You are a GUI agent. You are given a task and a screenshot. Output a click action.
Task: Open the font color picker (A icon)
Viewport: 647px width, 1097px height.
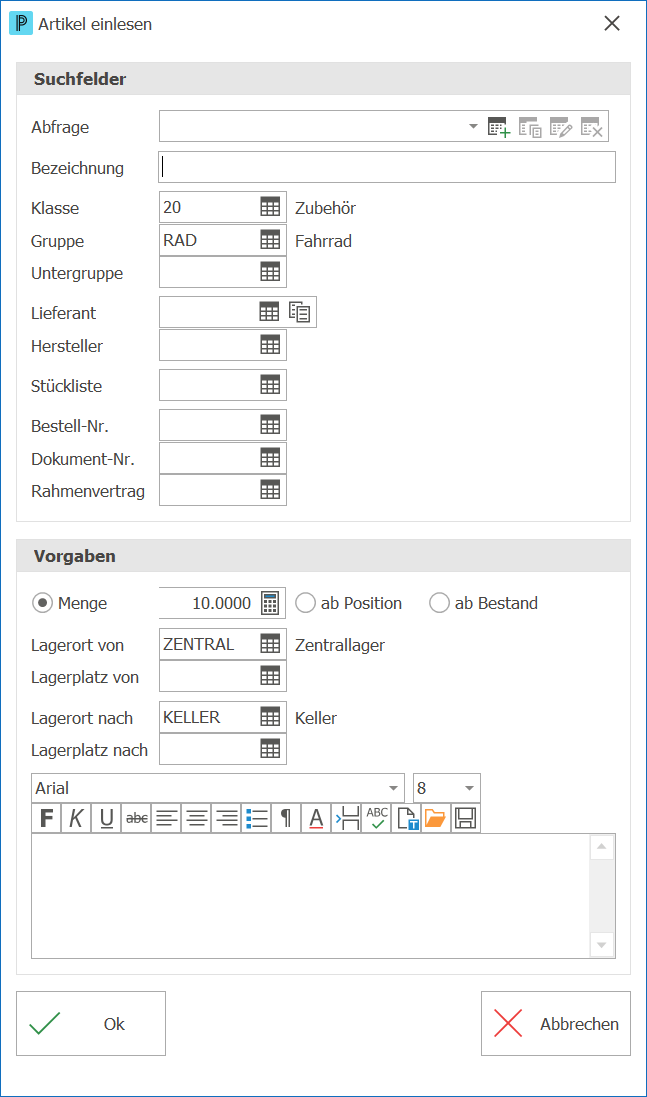tap(316, 818)
